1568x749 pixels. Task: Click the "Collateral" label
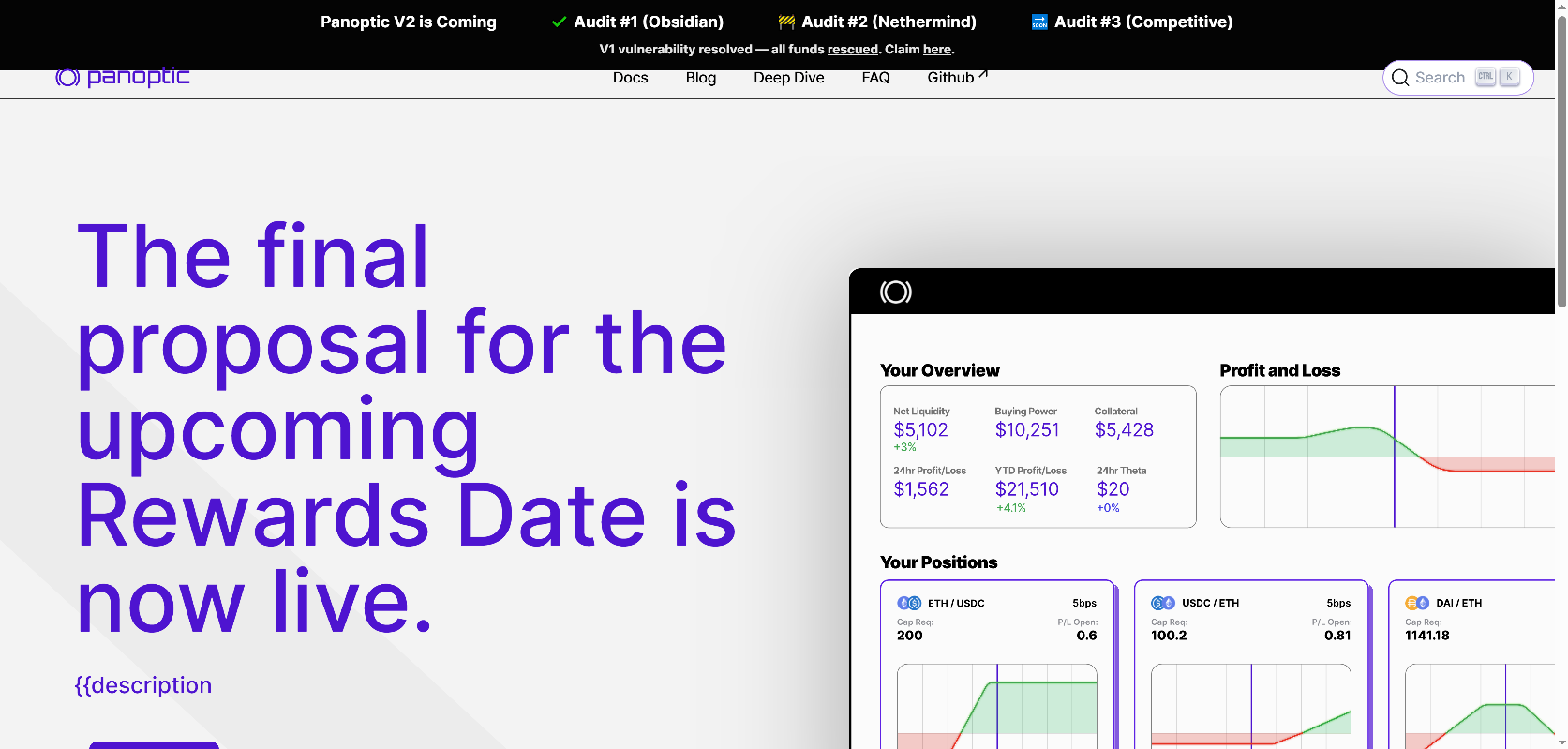(x=1116, y=411)
